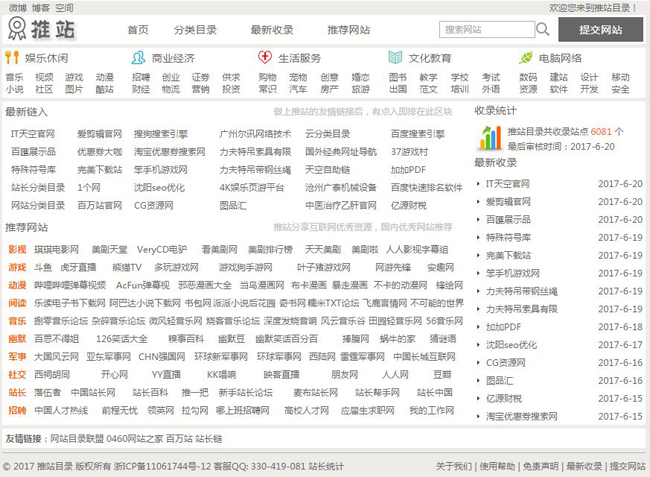Image resolution: width=650 pixels, height=477 pixels.
Task: Open 关于我们 in the footer
Action: (454, 466)
